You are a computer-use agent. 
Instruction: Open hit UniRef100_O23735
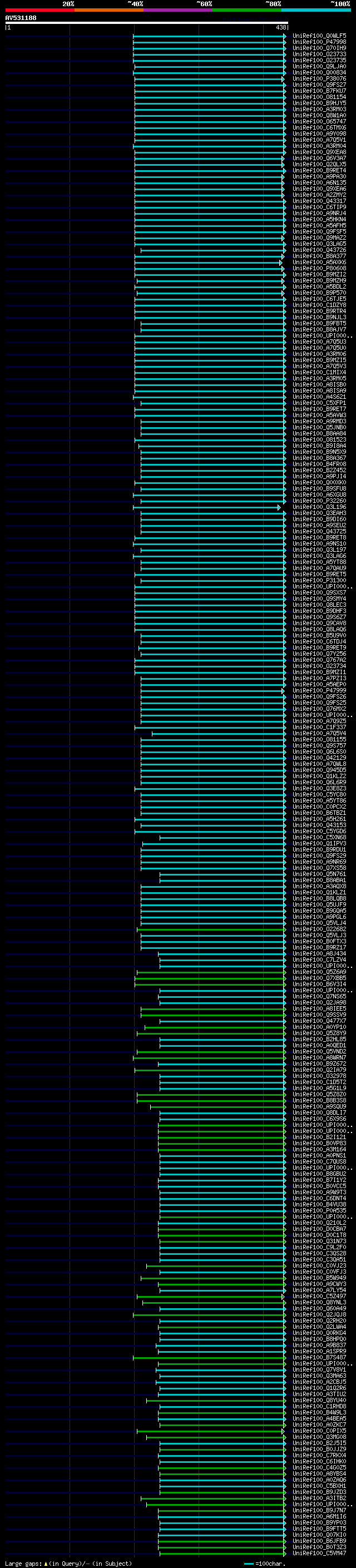(319, 60)
